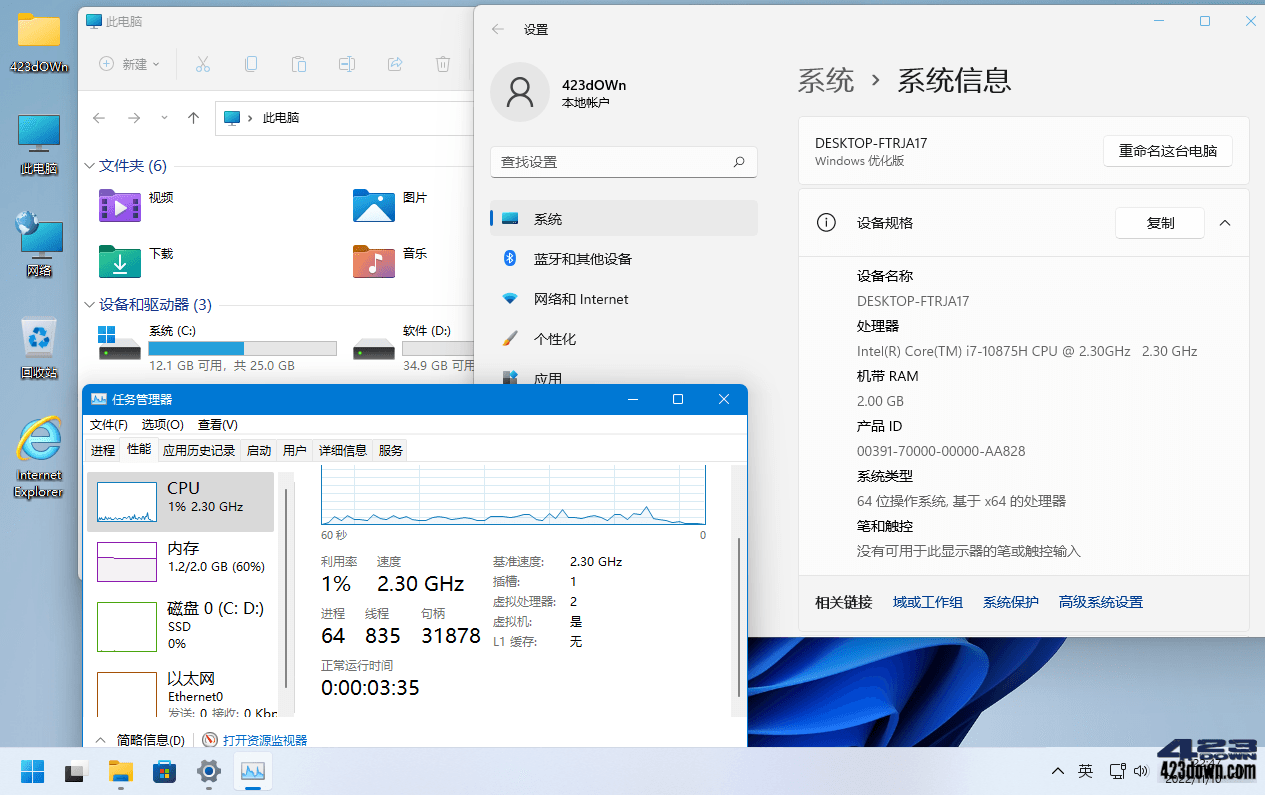Click the Copy icon in File Explorer toolbar
This screenshot has height=795, width=1265.
251,64
